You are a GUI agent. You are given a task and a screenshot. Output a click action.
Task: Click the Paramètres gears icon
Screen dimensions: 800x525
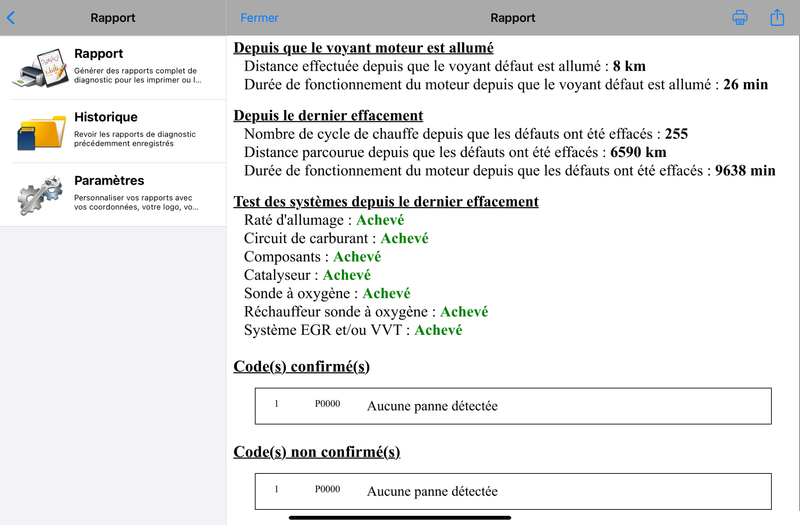point(40,195)
